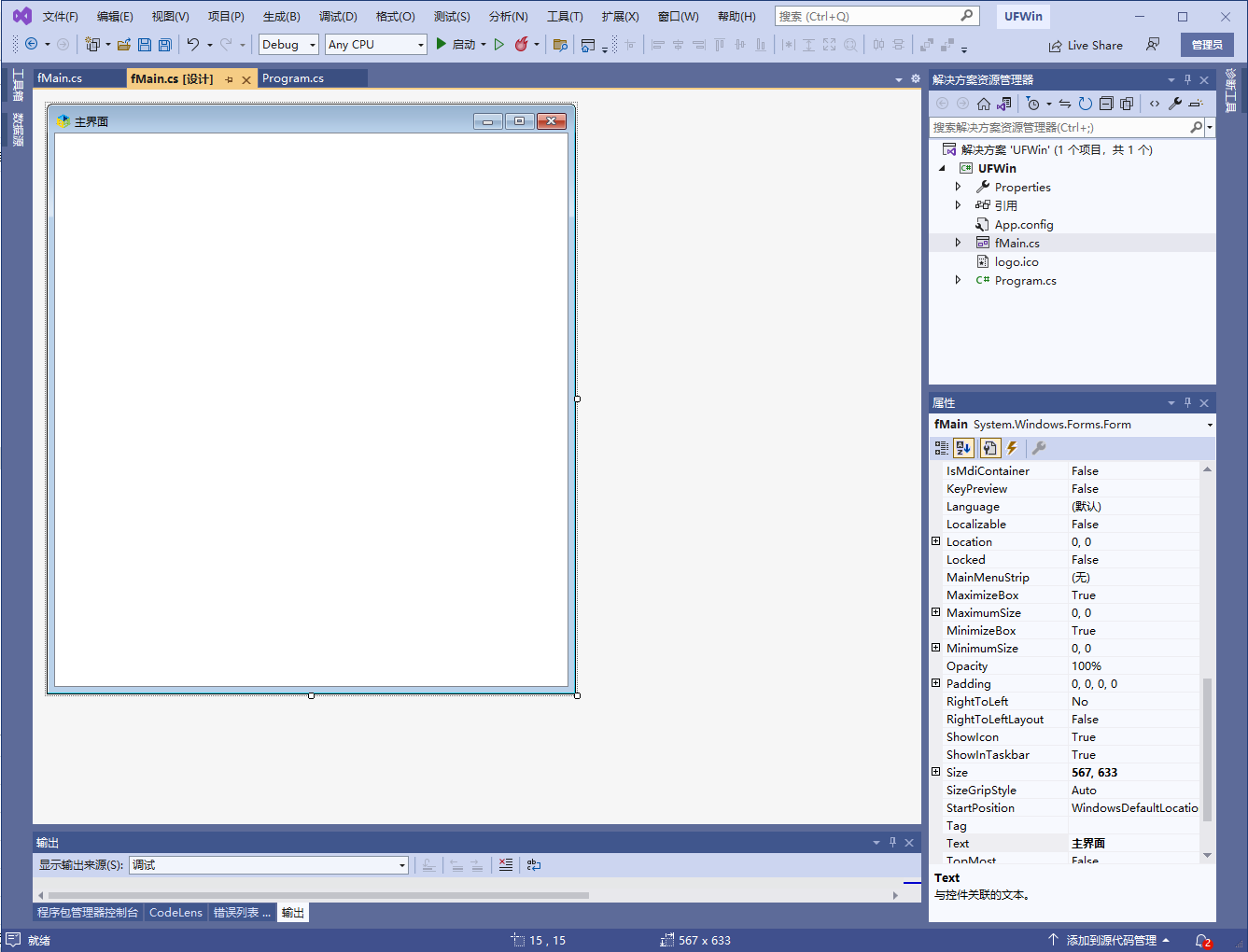This screenshot has height=952, width=1248.
Task: Click pending changes filter clock icon
Action: (1033, 104)
